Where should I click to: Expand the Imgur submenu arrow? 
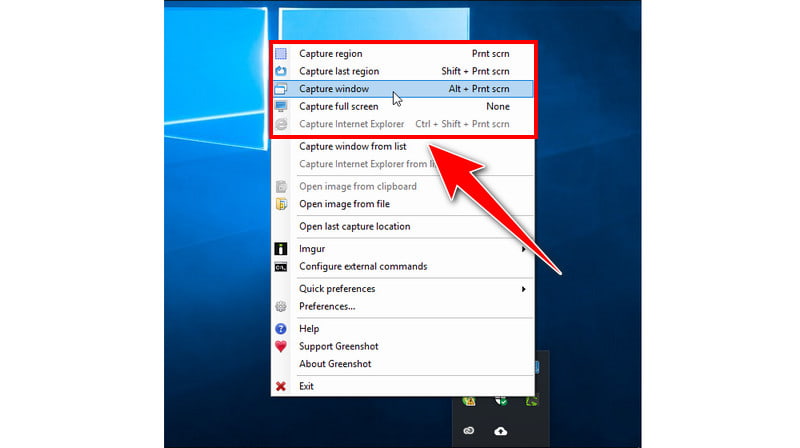click(x=523, y=249)
